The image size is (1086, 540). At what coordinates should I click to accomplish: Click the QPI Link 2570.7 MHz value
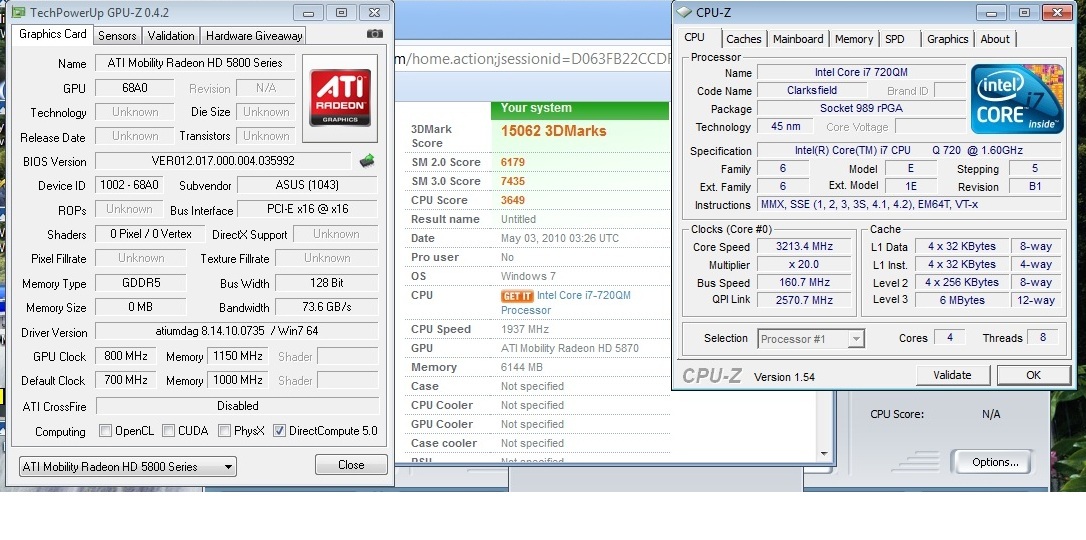tap(805, 300)
